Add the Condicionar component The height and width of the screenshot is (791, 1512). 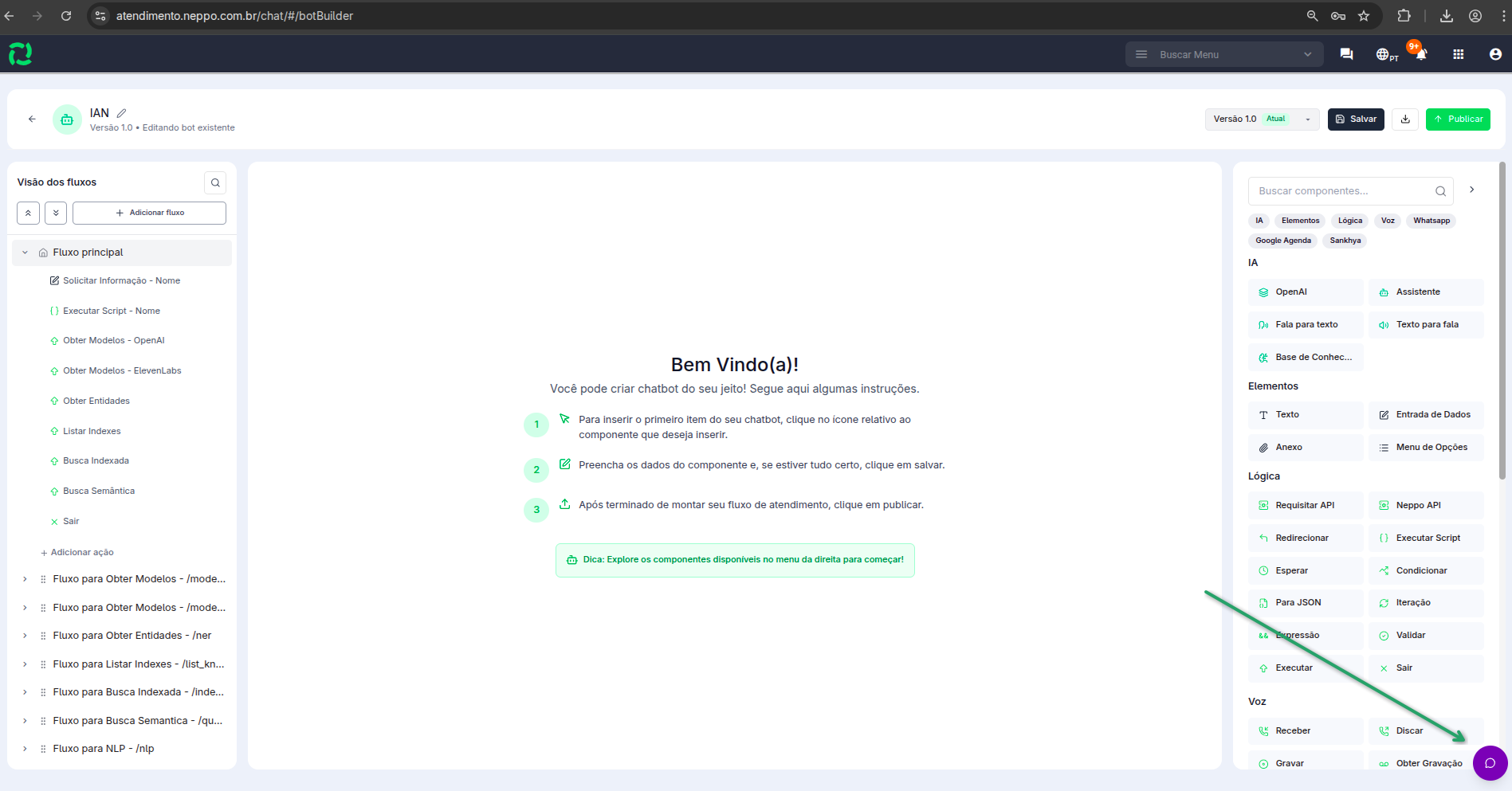pyautogui.click(x=1426, y=571)
